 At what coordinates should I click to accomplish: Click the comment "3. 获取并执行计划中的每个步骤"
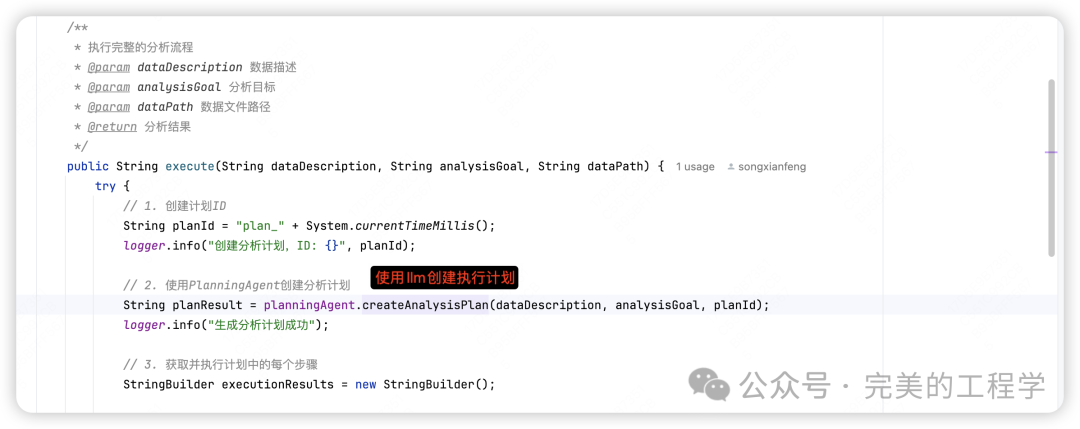pos(220,364)
